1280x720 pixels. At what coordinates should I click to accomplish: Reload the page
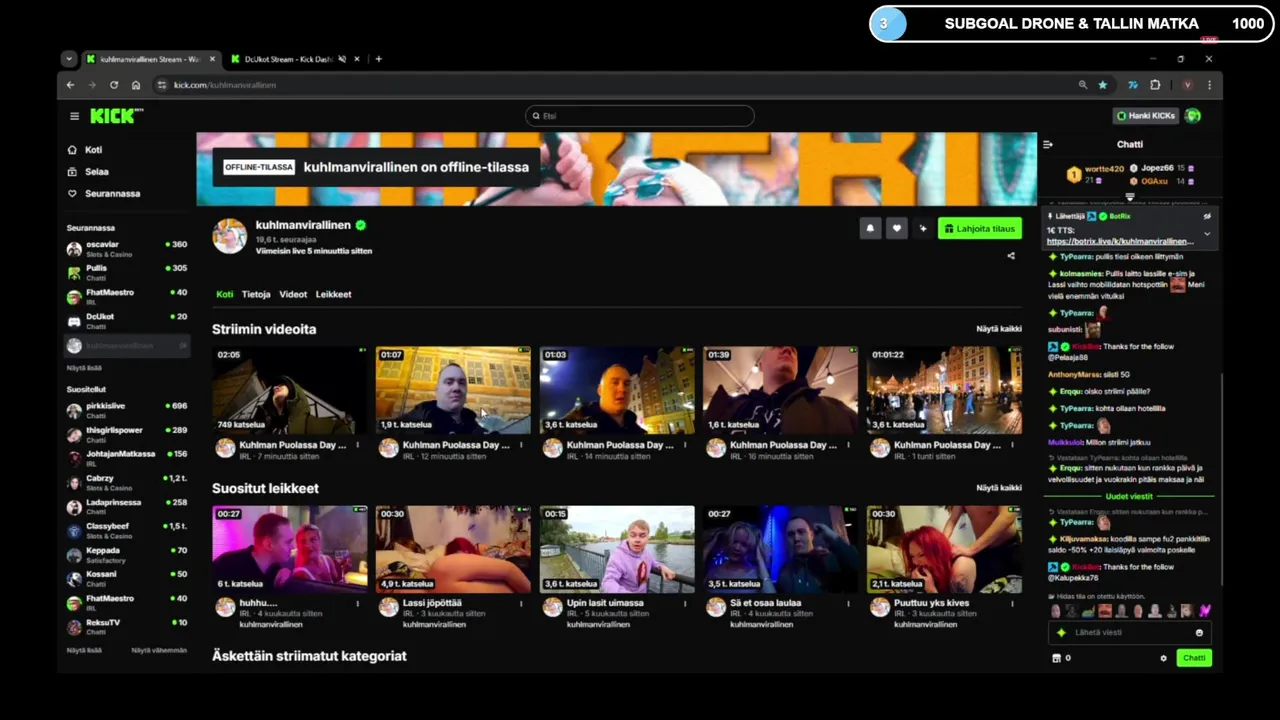pos(114,85)
